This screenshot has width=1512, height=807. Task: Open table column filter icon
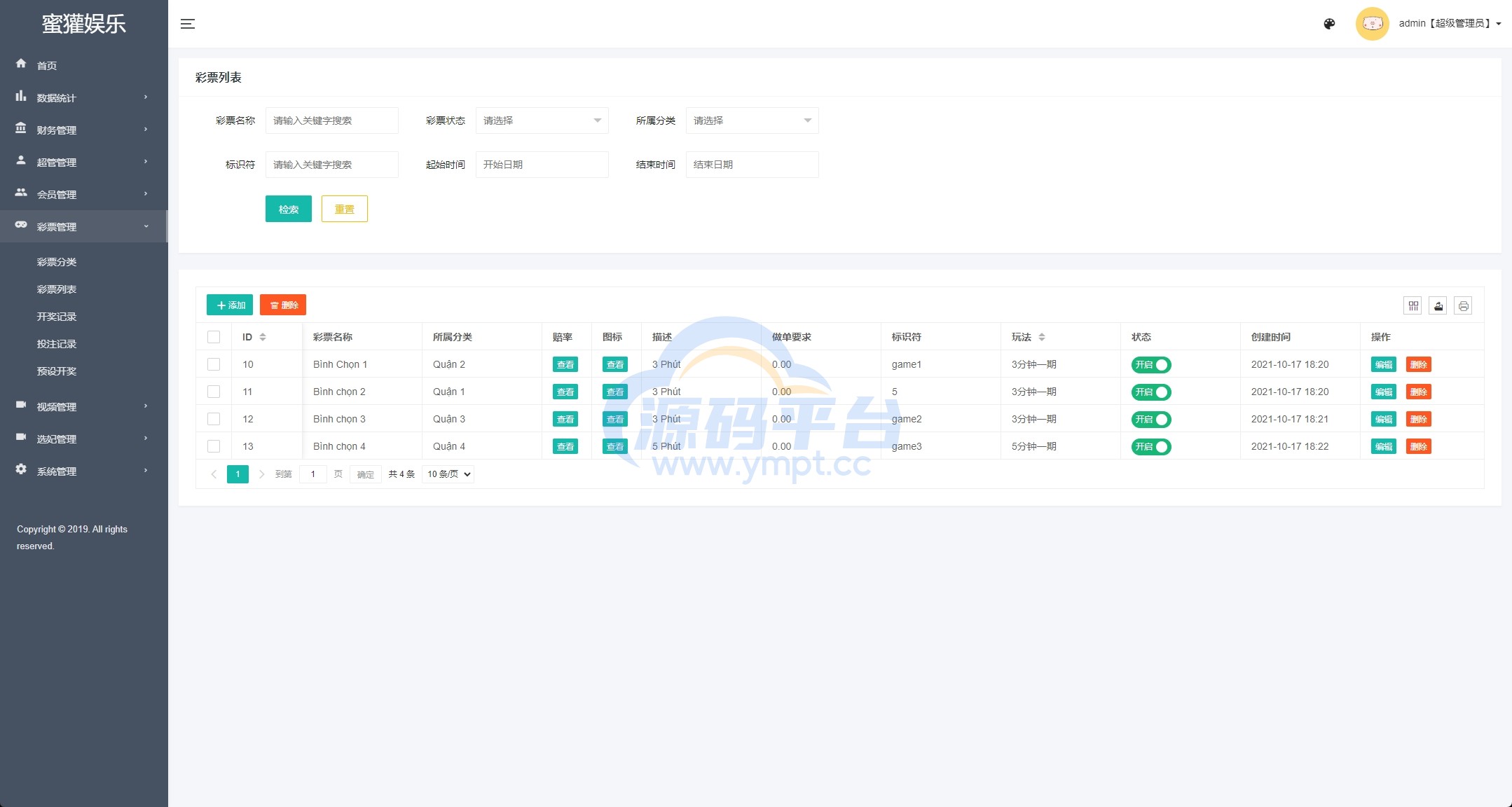coord(1413,305)
